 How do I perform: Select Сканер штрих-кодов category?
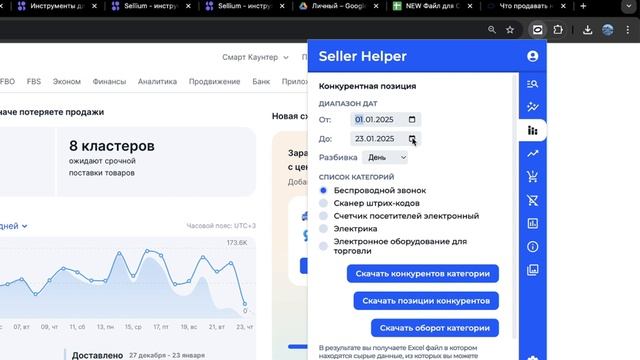coord(323,203)
